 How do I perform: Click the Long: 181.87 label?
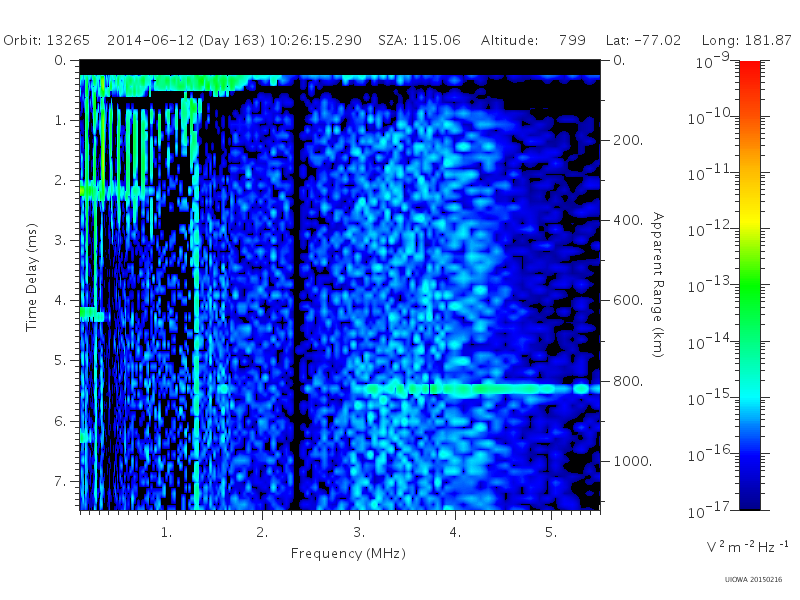746,40
